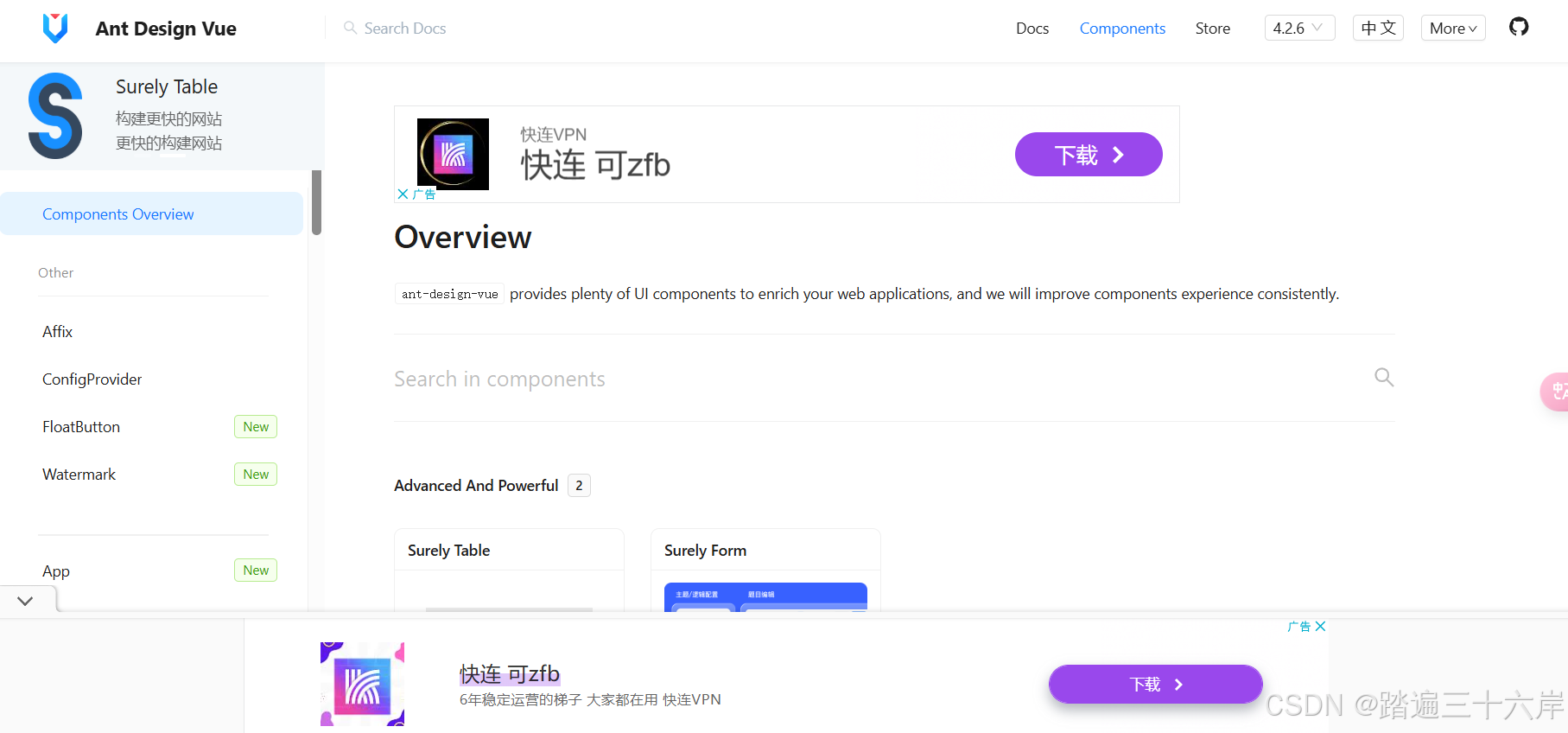Click the Surely Form preview thumbnail
Screen dimensions: 1568x733
point(765,596)
